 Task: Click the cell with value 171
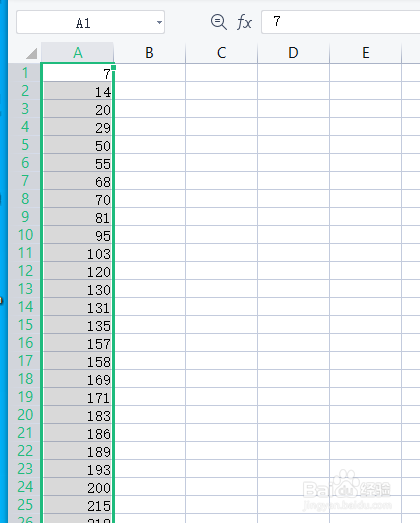(x=78, y=397)
